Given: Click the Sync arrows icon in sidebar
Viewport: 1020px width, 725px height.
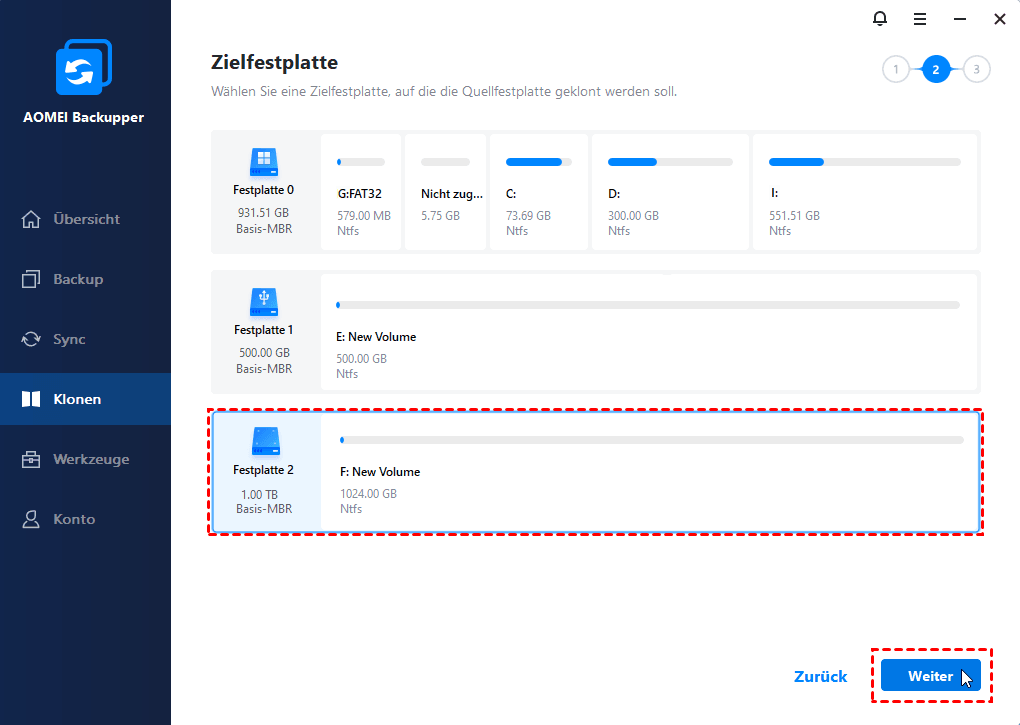Looking at the screenshot, I should pyautogui.click(x=31, y=339).
